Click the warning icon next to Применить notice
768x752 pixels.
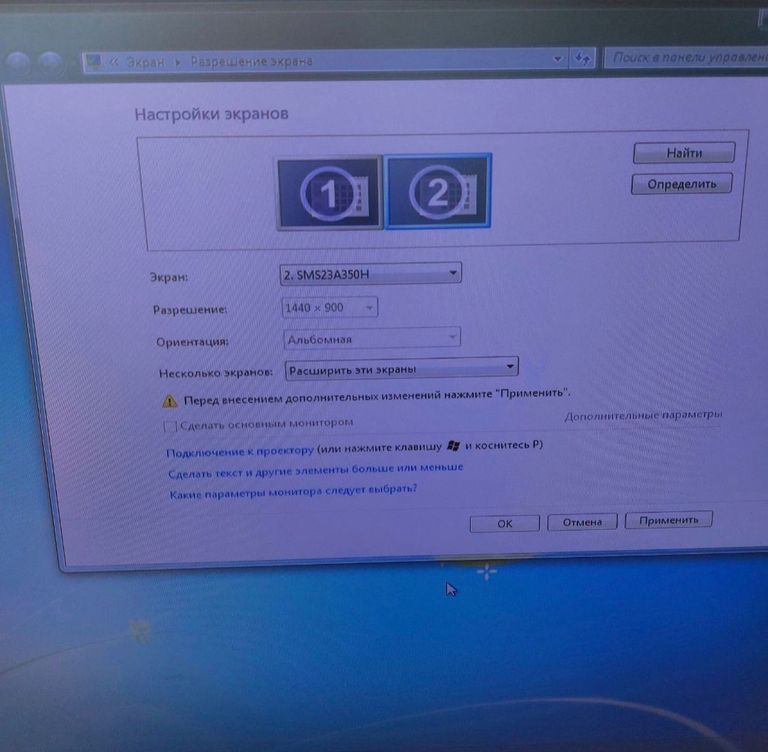click(x=169, y=401)
